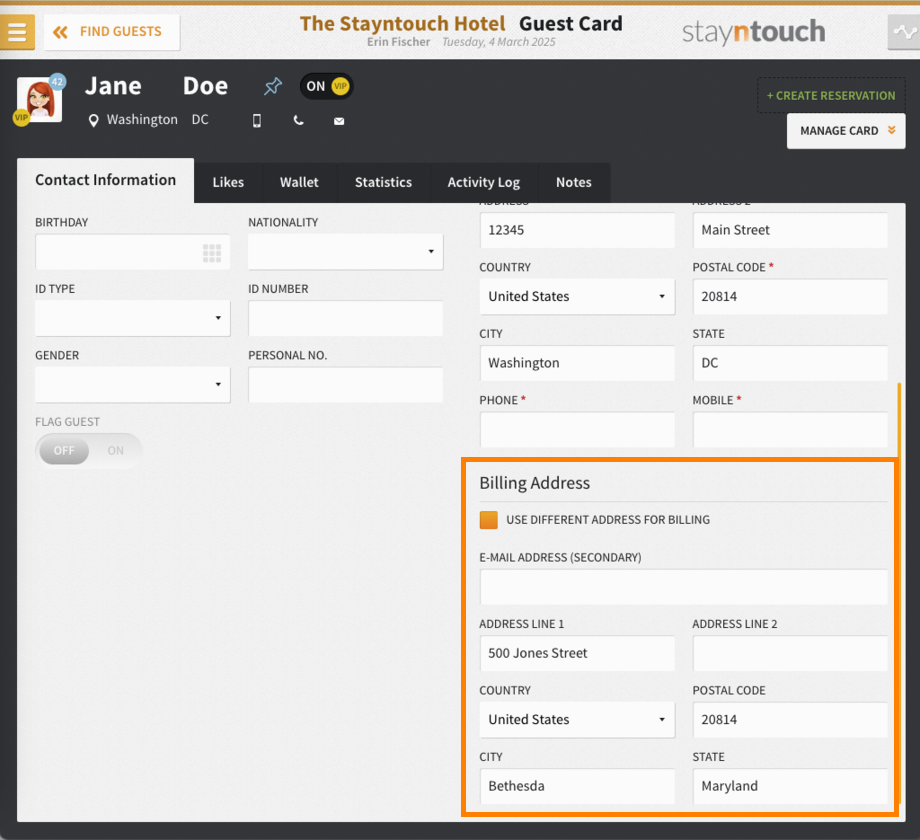Open the Gender dropdown

pyautogui.click(x=133, y=385)
